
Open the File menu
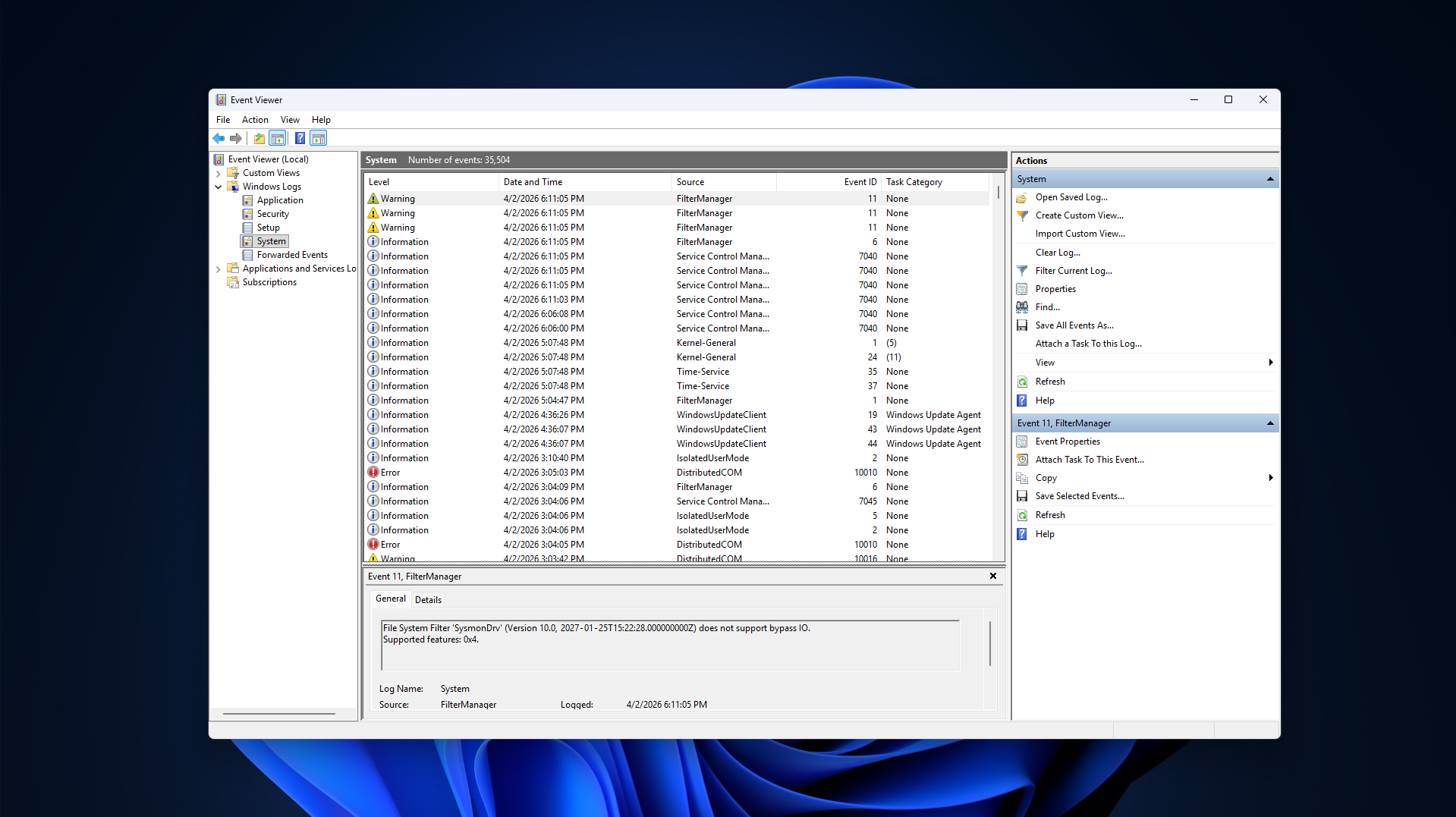click(223, 120)
